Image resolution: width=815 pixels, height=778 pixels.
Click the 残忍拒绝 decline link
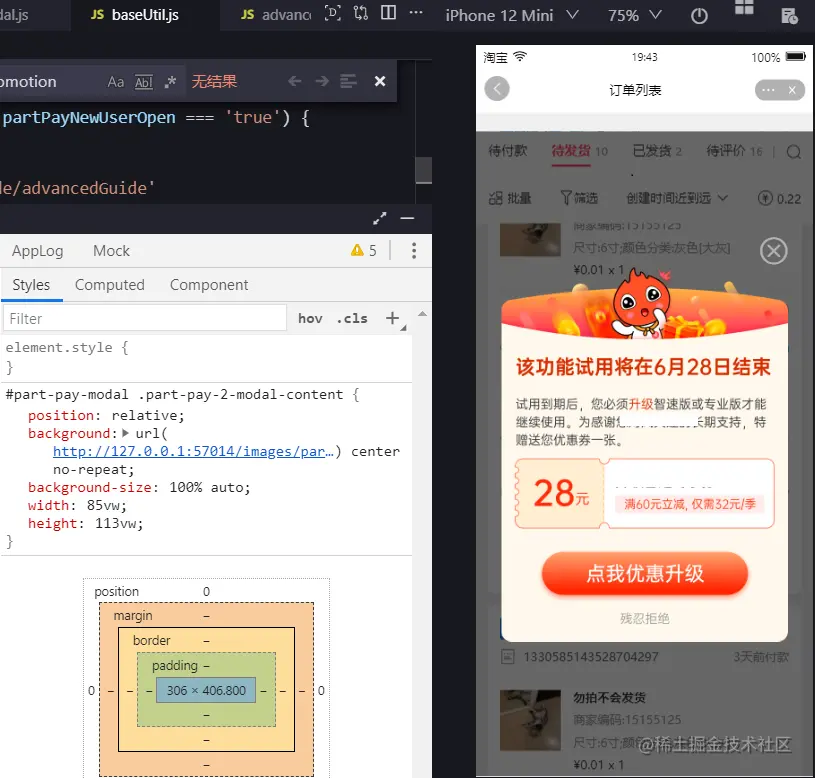click(645, 618)
